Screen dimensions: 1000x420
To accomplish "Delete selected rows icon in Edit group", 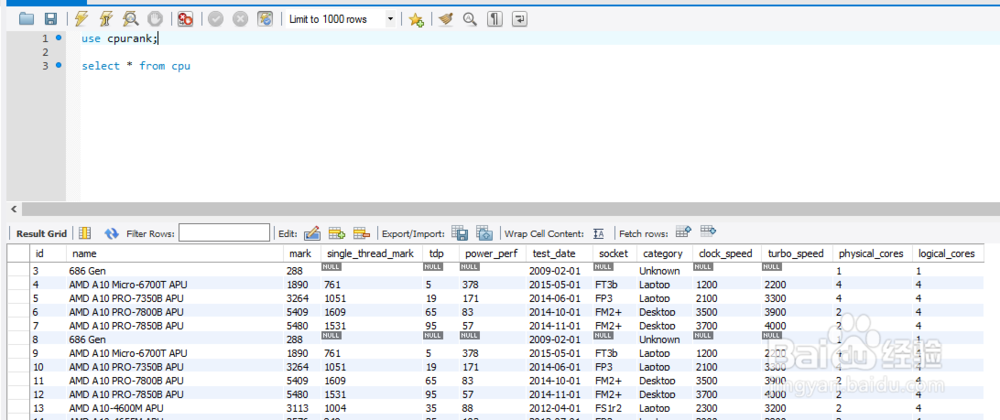I will click(362, 233).
